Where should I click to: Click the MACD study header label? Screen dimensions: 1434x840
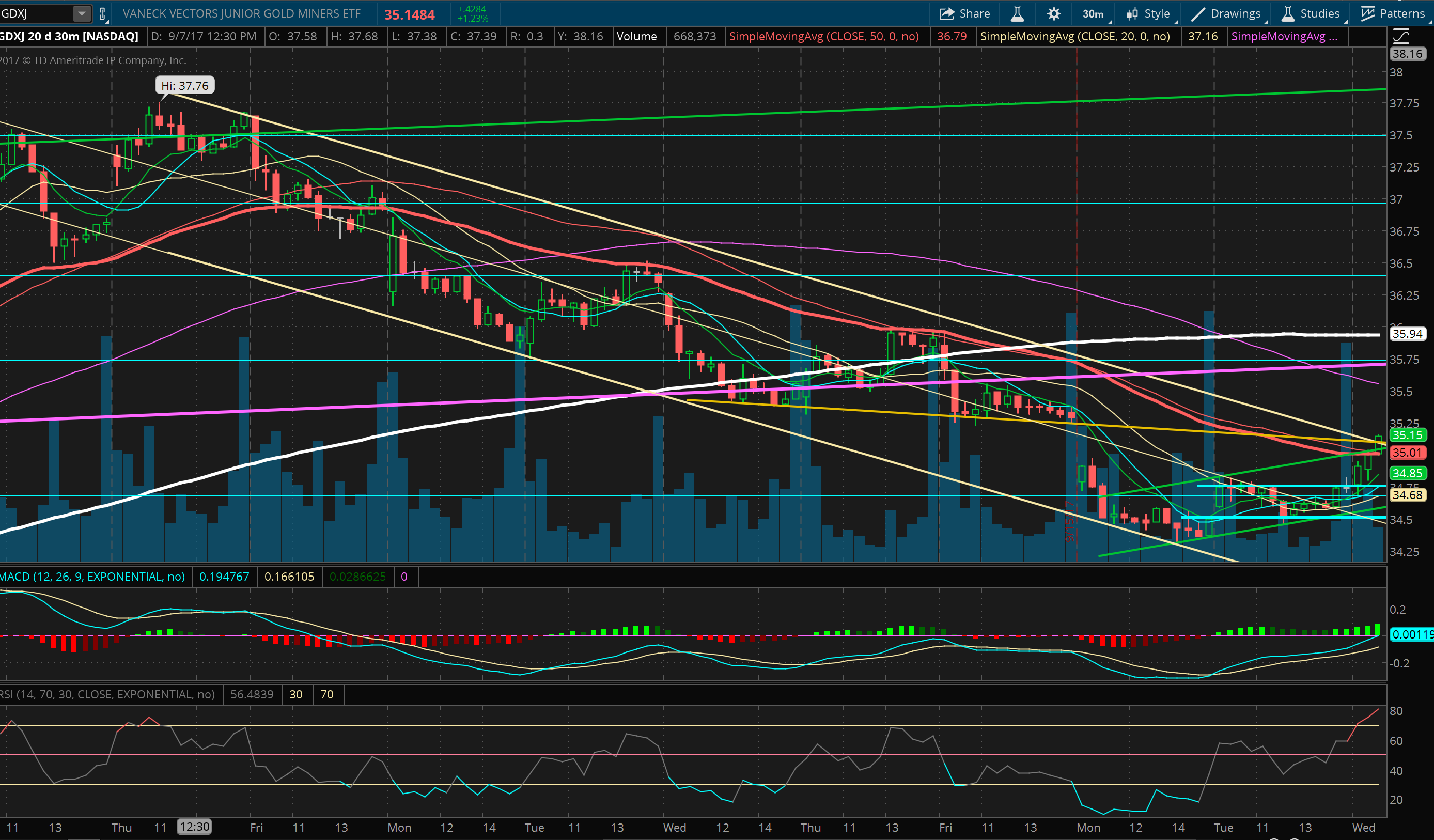[92, 577]
